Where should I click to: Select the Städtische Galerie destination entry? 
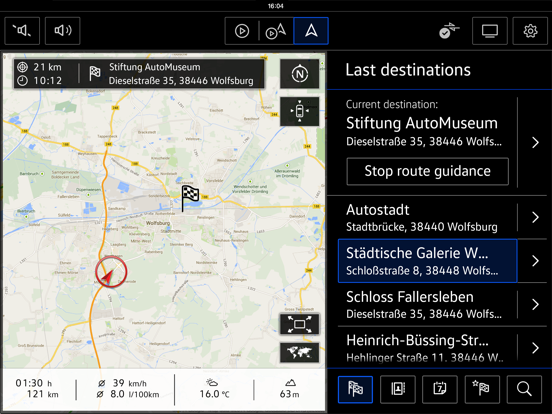[x=427, y=261]
